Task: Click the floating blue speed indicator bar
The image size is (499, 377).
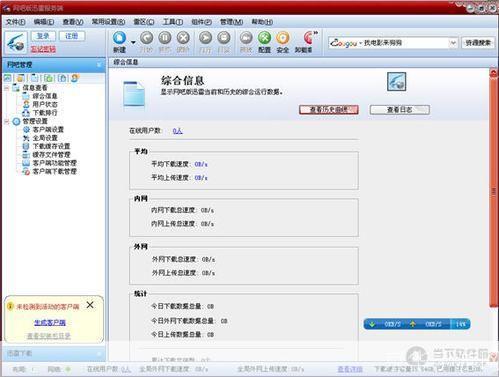Action: point(417,324)
